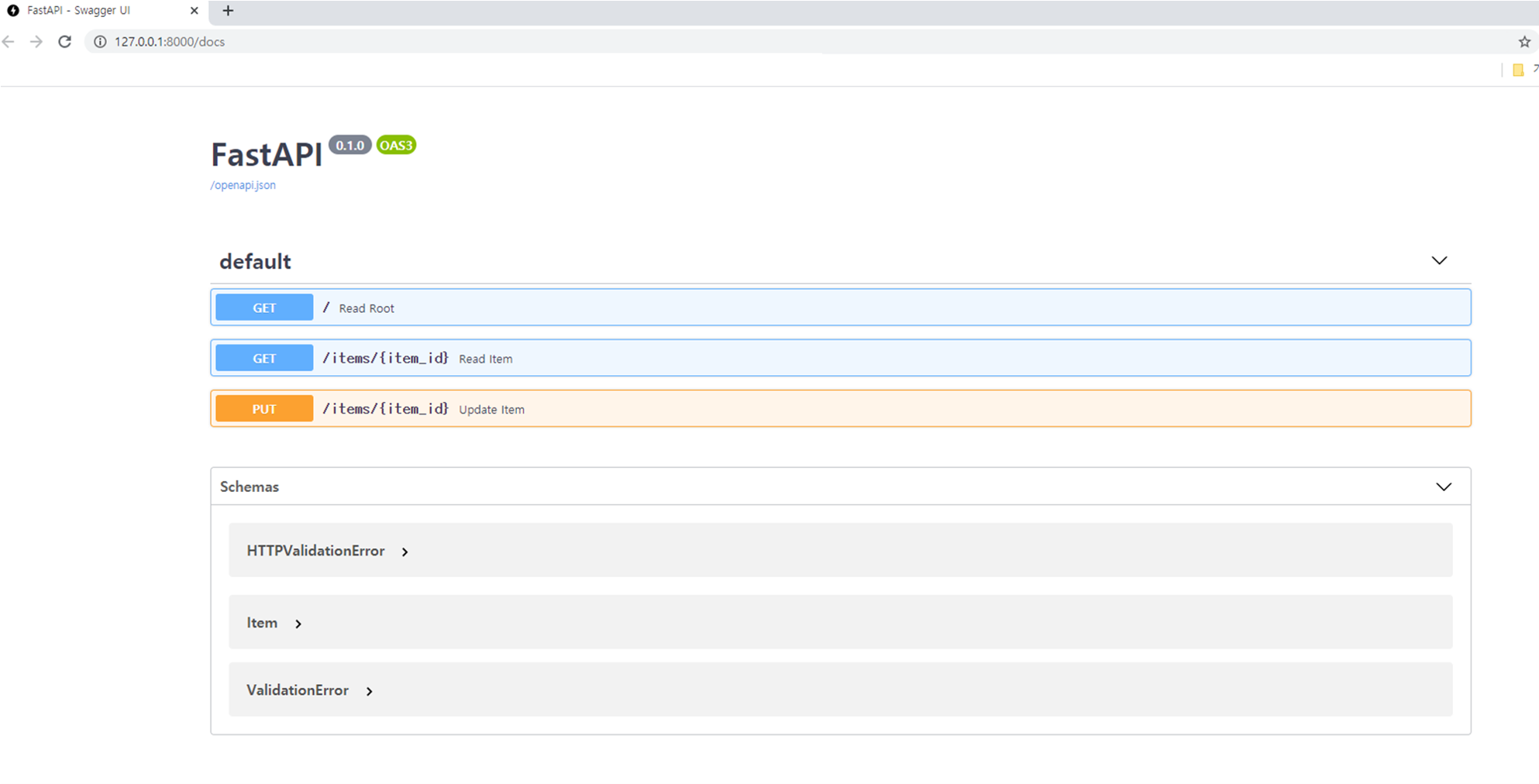Click the browser back arrow
Image resolution: width=1539 pixels, height=784 pixels.
(x=9, y=42)
